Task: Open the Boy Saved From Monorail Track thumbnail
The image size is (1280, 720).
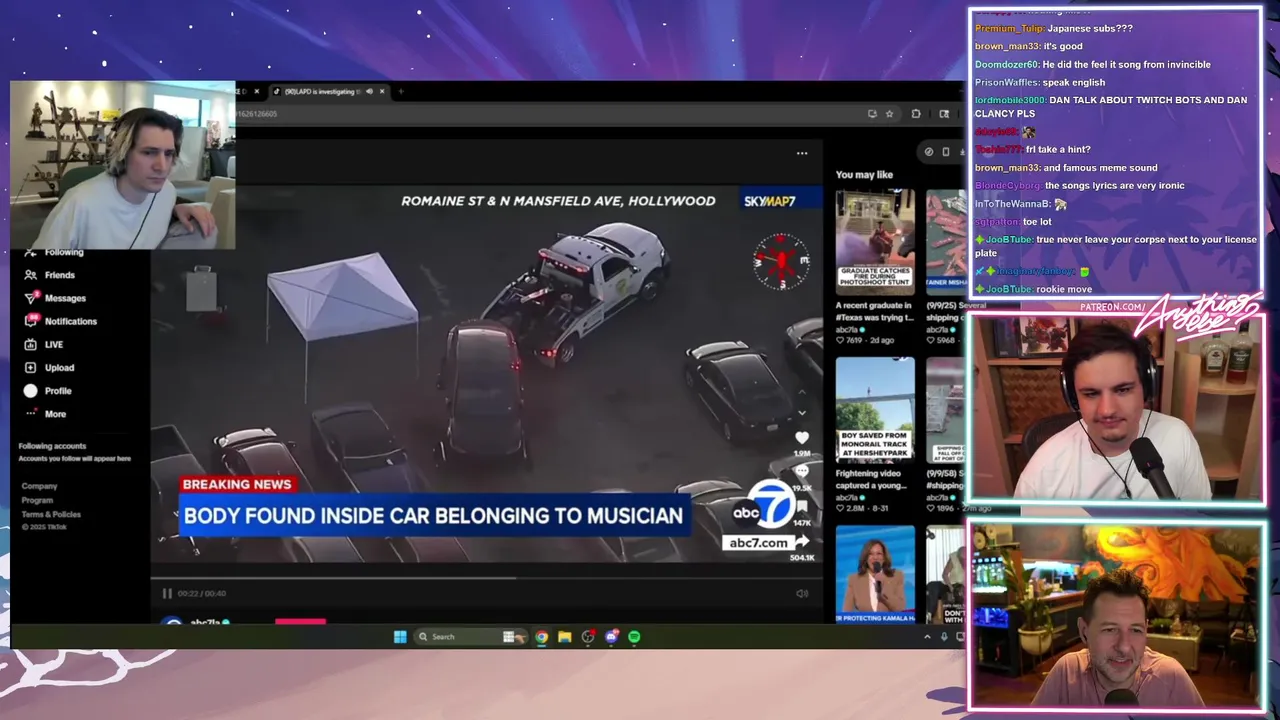Action: tap(875, 409)
